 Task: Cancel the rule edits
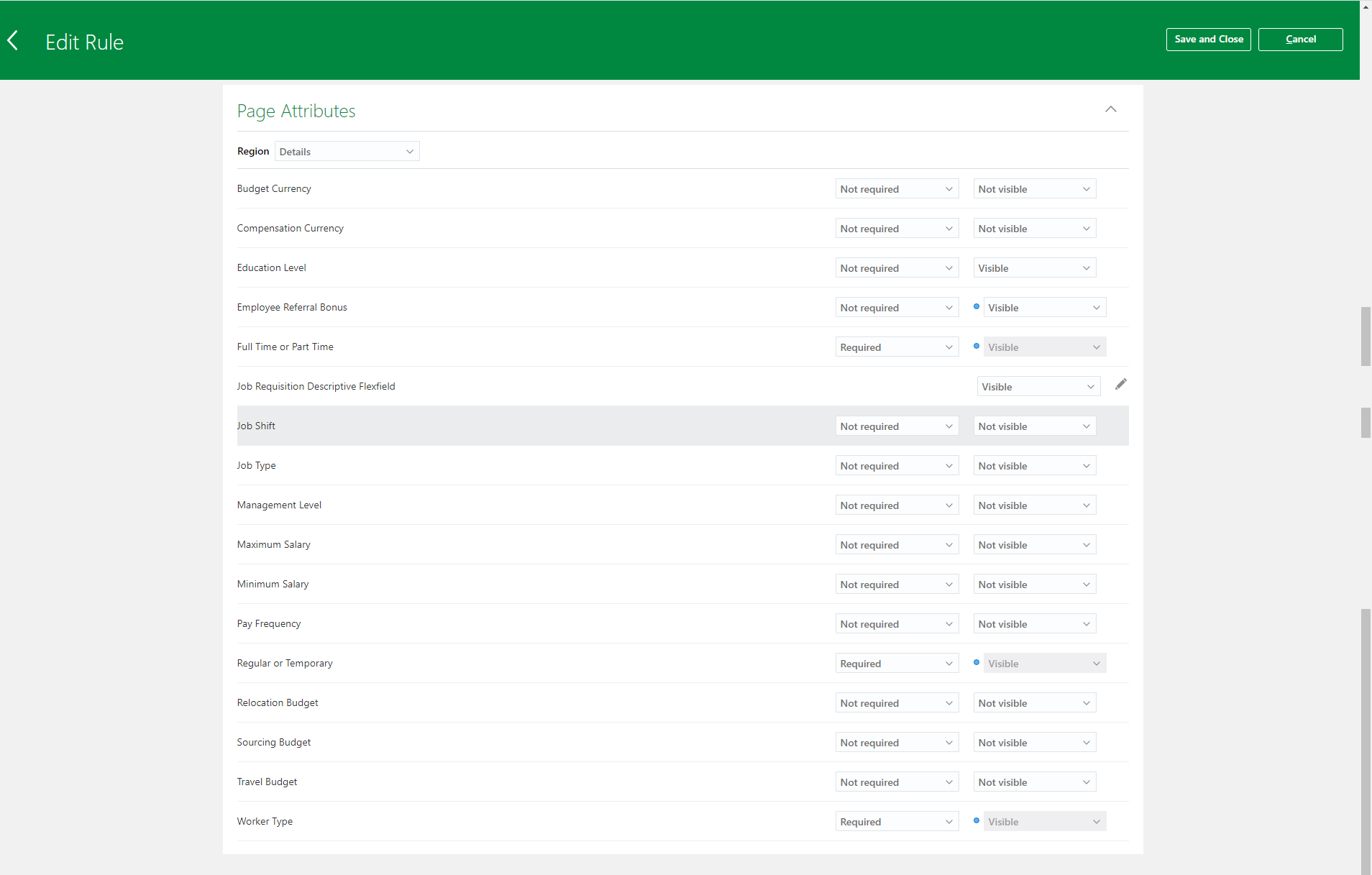pos(1300,39)
